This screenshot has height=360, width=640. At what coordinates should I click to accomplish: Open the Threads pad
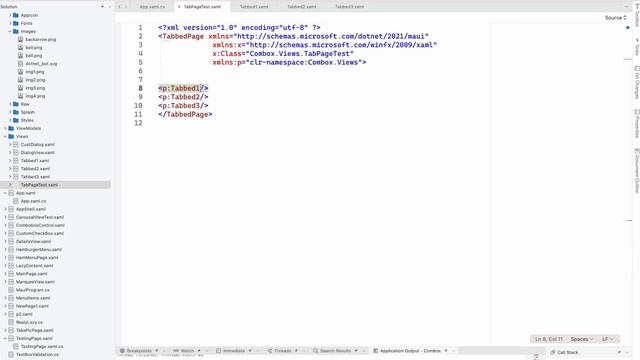pos(282,351)
